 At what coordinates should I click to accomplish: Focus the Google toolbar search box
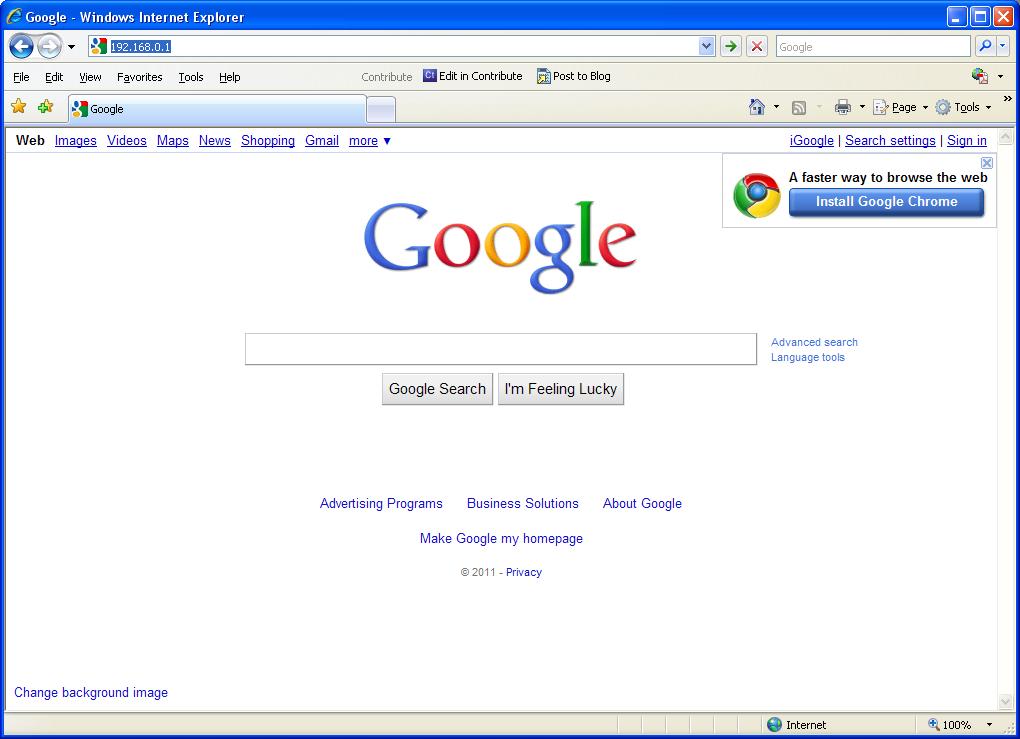tap(872, 47)
